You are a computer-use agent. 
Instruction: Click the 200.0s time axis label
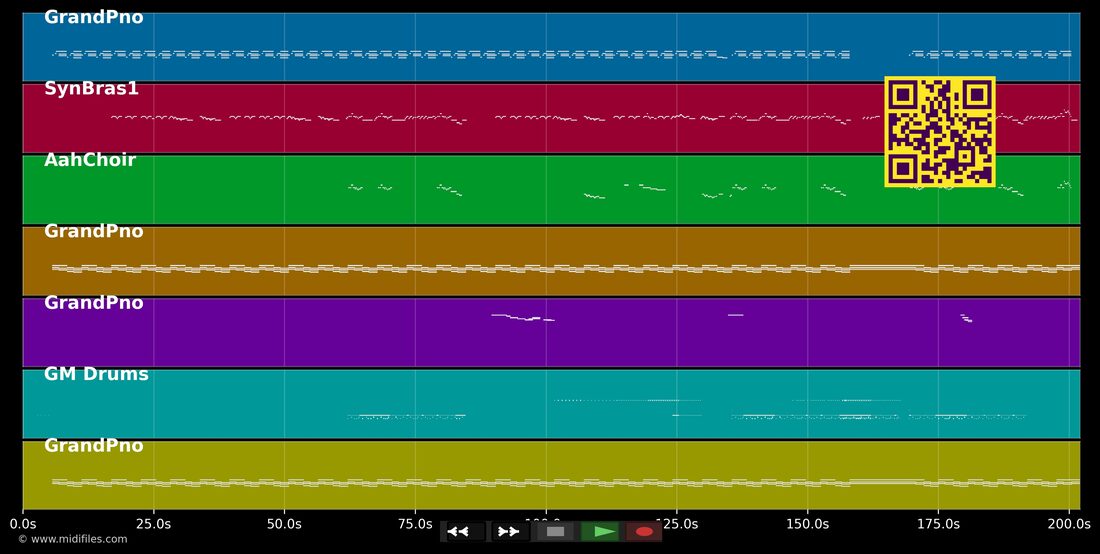pyautogui.click(x=1069, y=524)
